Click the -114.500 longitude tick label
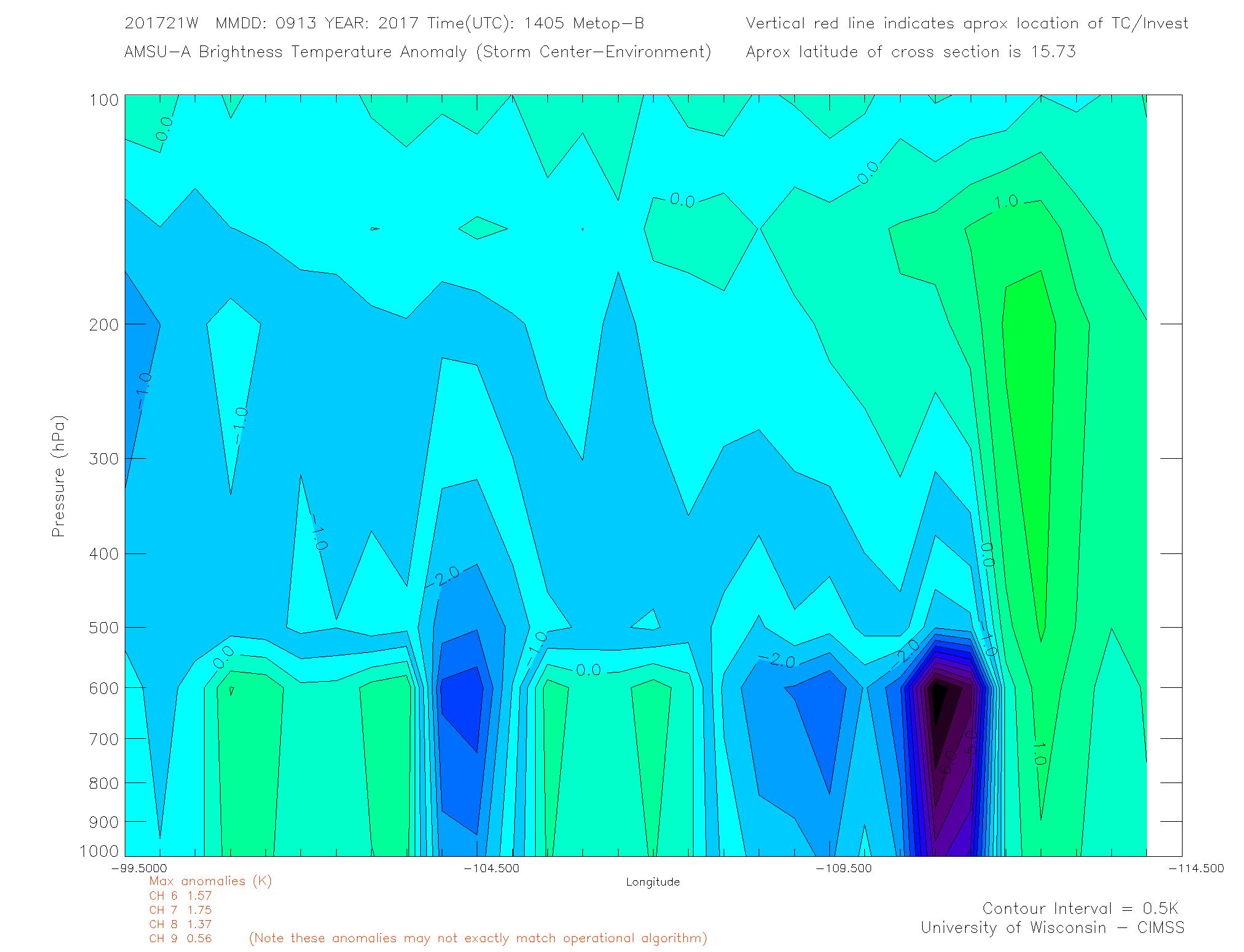Viewport: 1244px width, 952px height. click(x=1195, y=868)
